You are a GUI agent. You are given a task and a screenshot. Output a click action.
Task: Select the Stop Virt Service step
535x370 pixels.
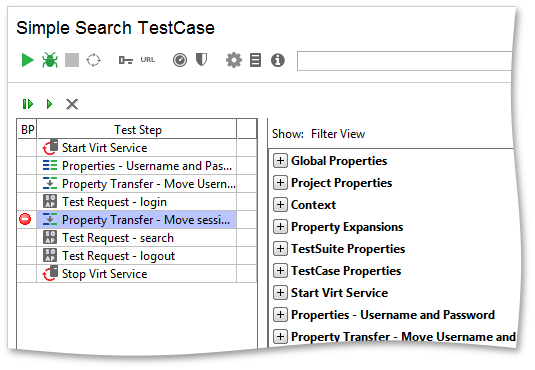click(136, 274)
